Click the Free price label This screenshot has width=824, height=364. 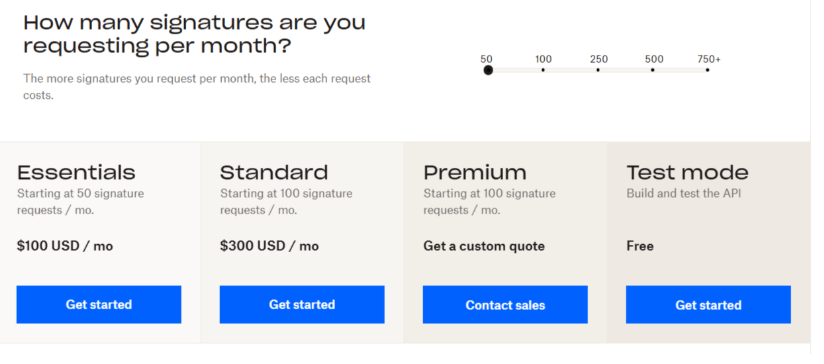coord(640,246)
